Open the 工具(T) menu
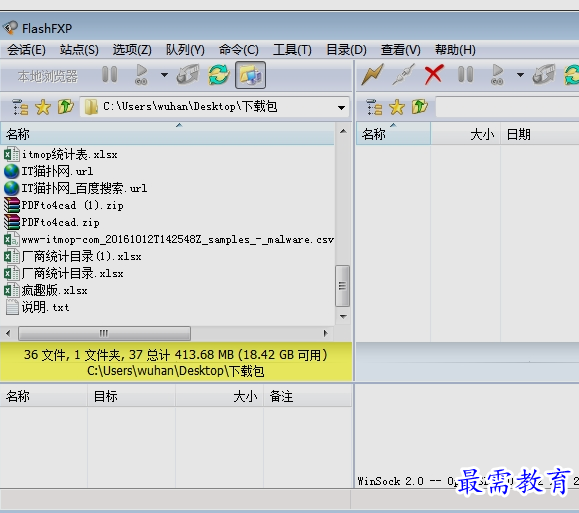 coord(292,49)
